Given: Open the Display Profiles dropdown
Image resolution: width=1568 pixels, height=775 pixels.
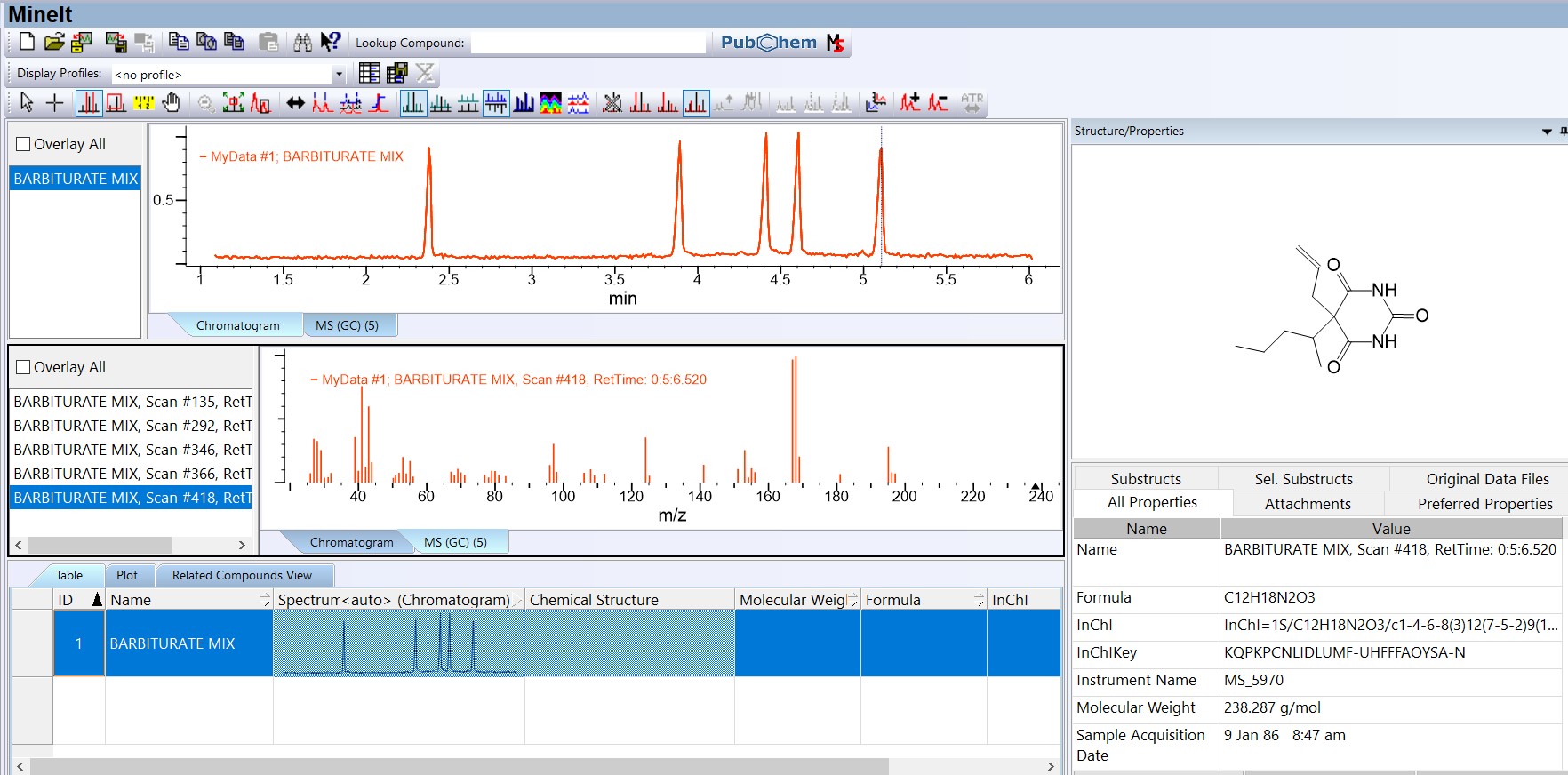Looking at the screenshot, I should pos(339,75).
